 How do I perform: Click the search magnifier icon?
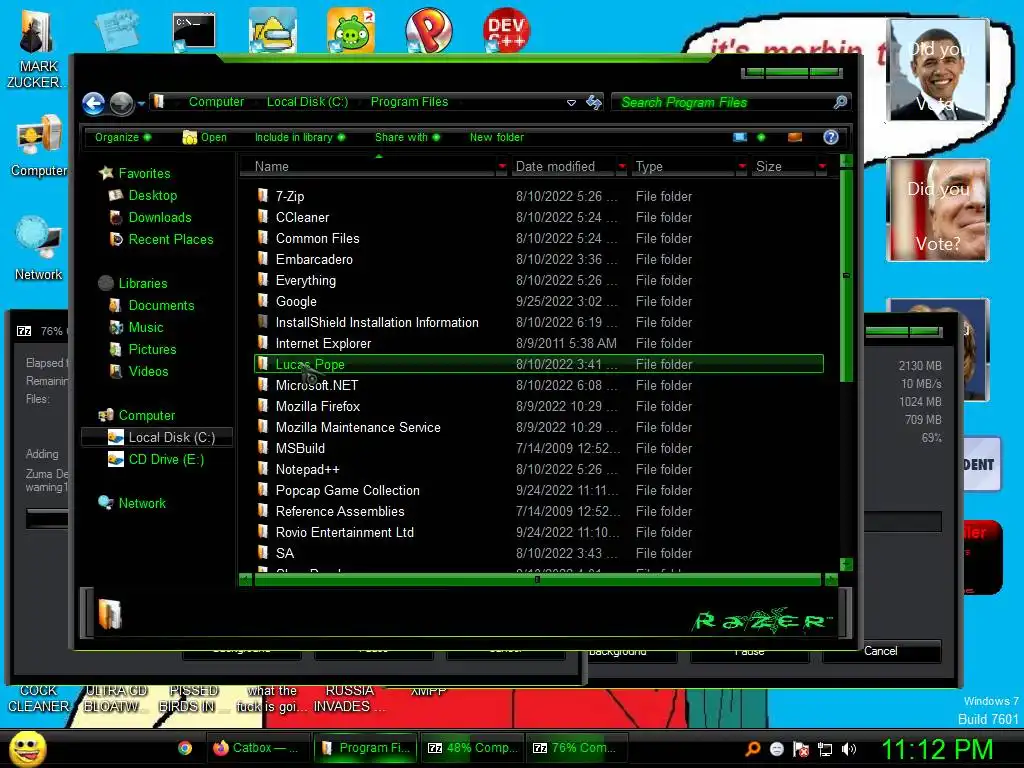(x=841, y=102)
